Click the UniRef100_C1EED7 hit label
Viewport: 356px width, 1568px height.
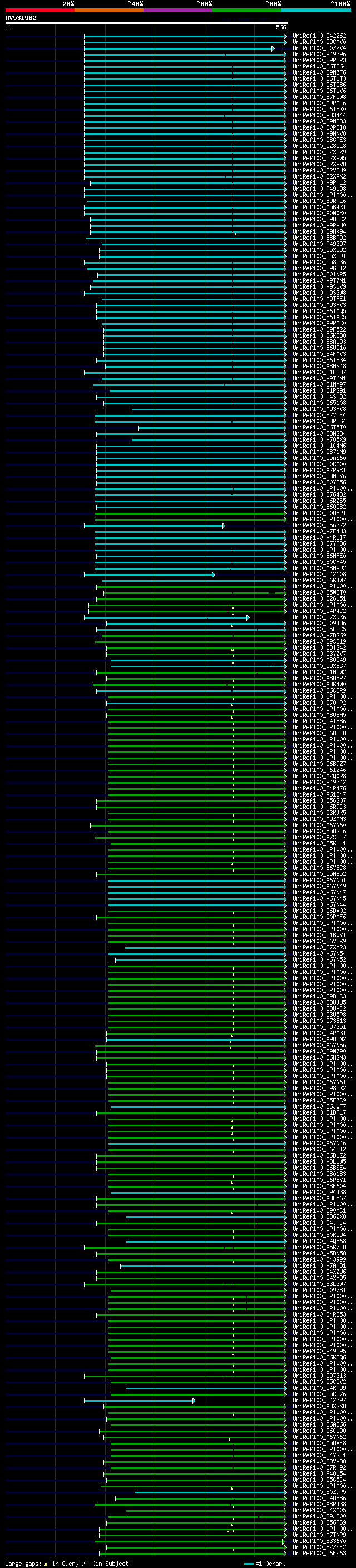319,373
